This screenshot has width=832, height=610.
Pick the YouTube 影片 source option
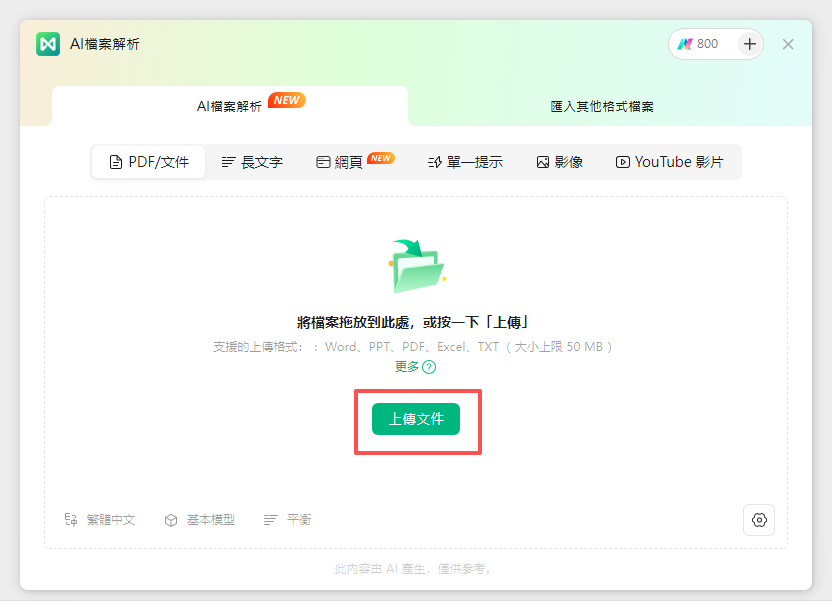pyautogui.click(x=669, y=162)
